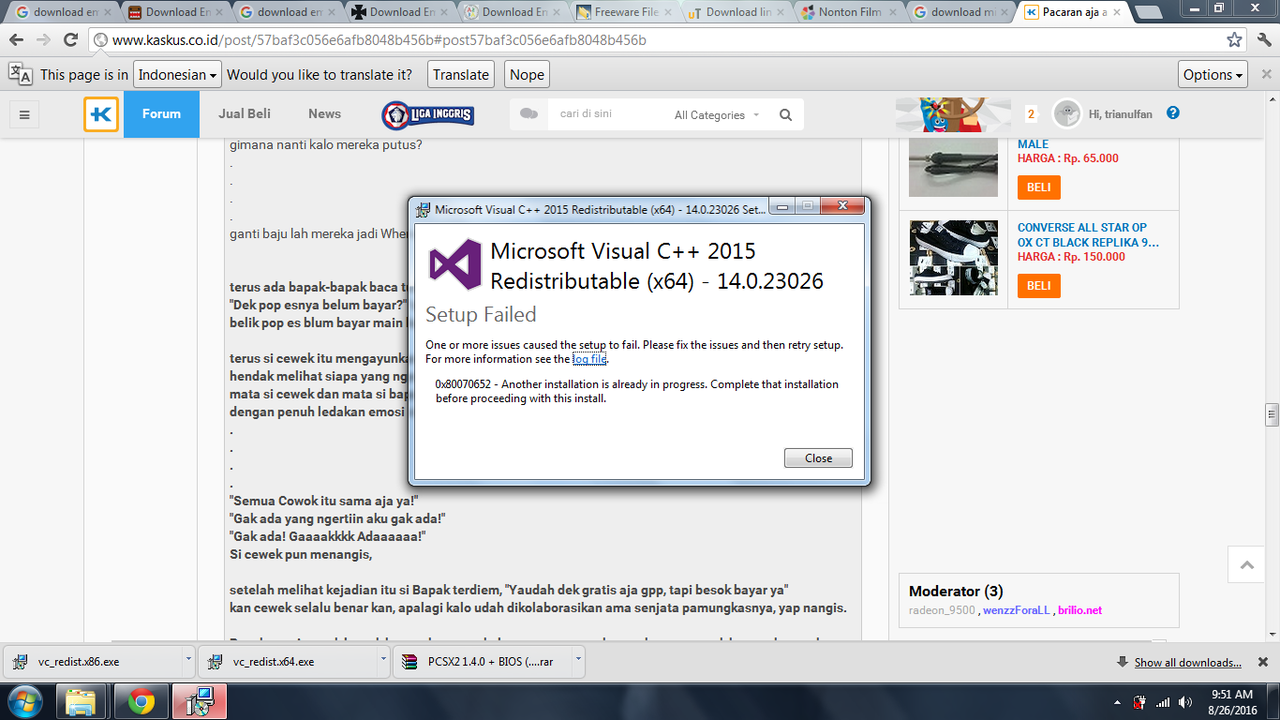Open moderator radeon_9500 profile link
The image size is (1280, 720).
click(x=942, y=610)
